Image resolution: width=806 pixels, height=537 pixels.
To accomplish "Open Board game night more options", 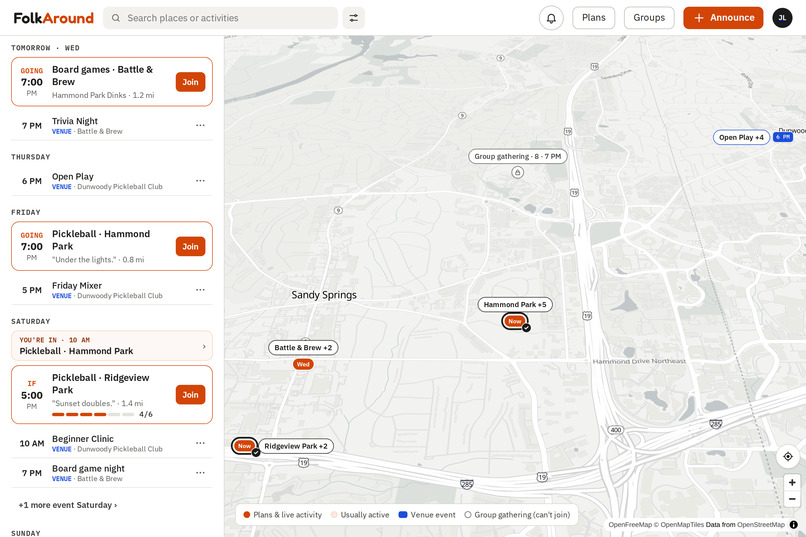I will 200,473.
